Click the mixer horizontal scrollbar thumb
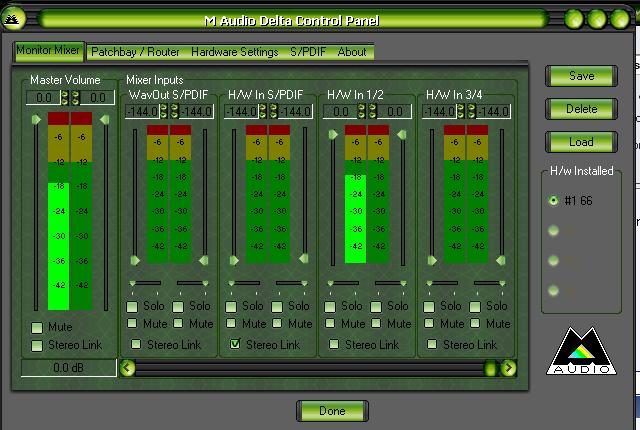The image size is (640, 430). click(490, 368)
